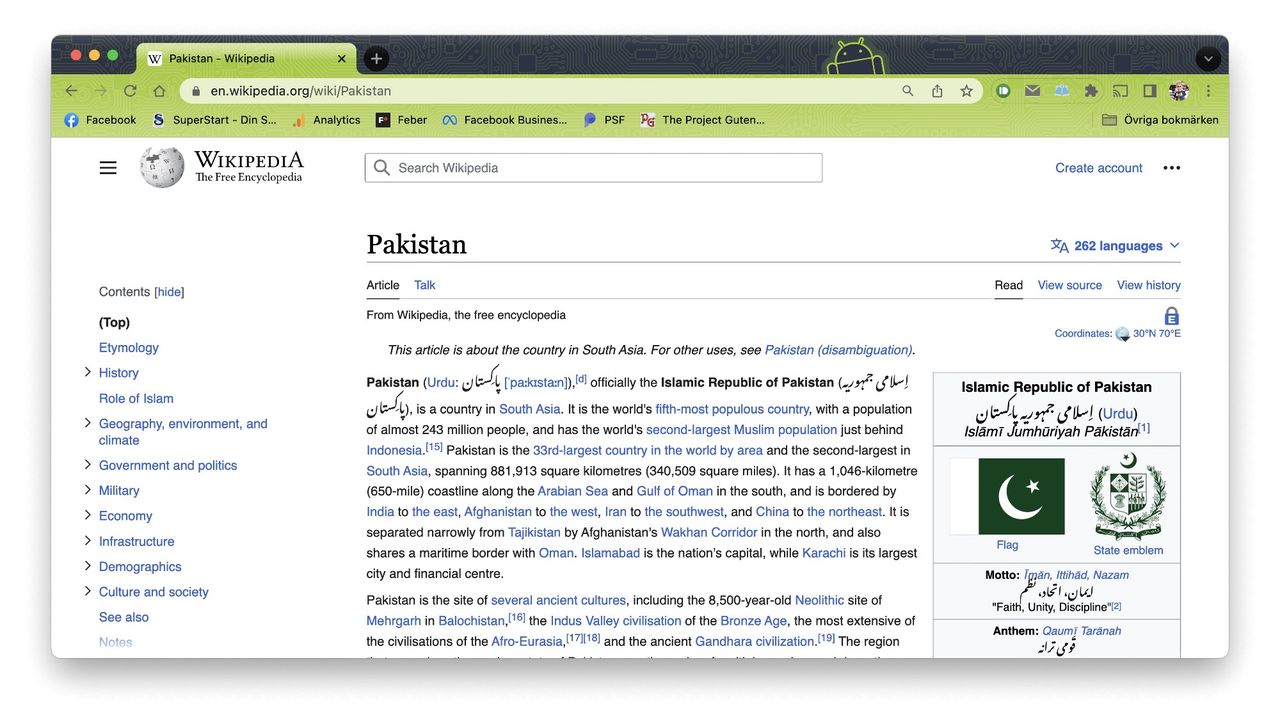Bookmark this page with the star icon
Image resolution: width=1280 pixels, height=726 pixels.
967,90
